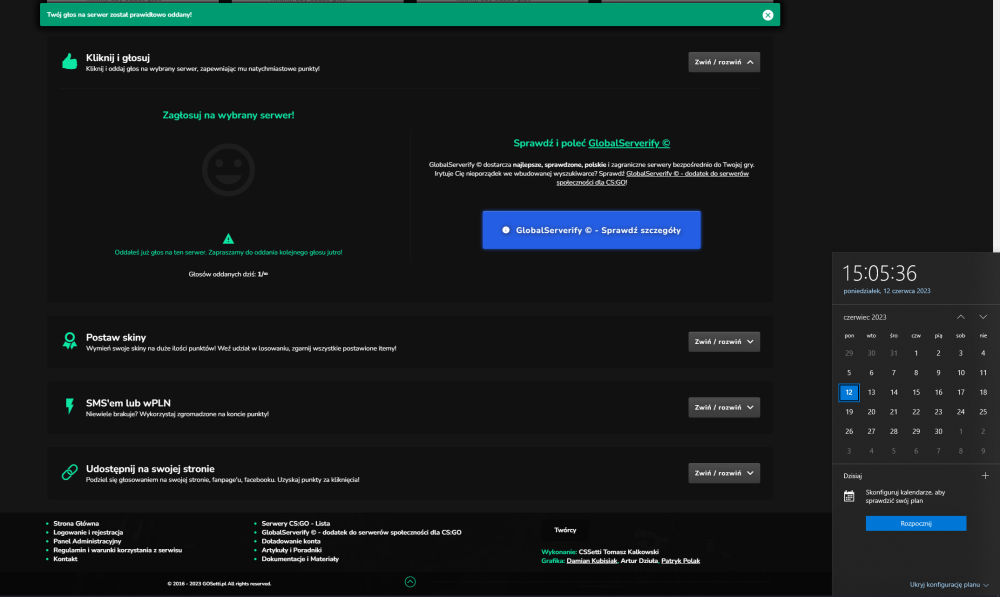1000x597 pixels.
Task: Select June 30 in the calendar
Action: coord(938,432)
